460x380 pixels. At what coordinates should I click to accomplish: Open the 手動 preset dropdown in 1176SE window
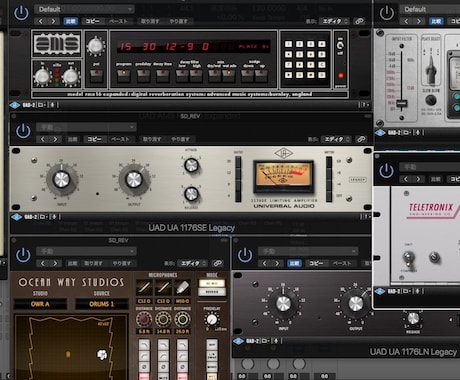[86, 127]
